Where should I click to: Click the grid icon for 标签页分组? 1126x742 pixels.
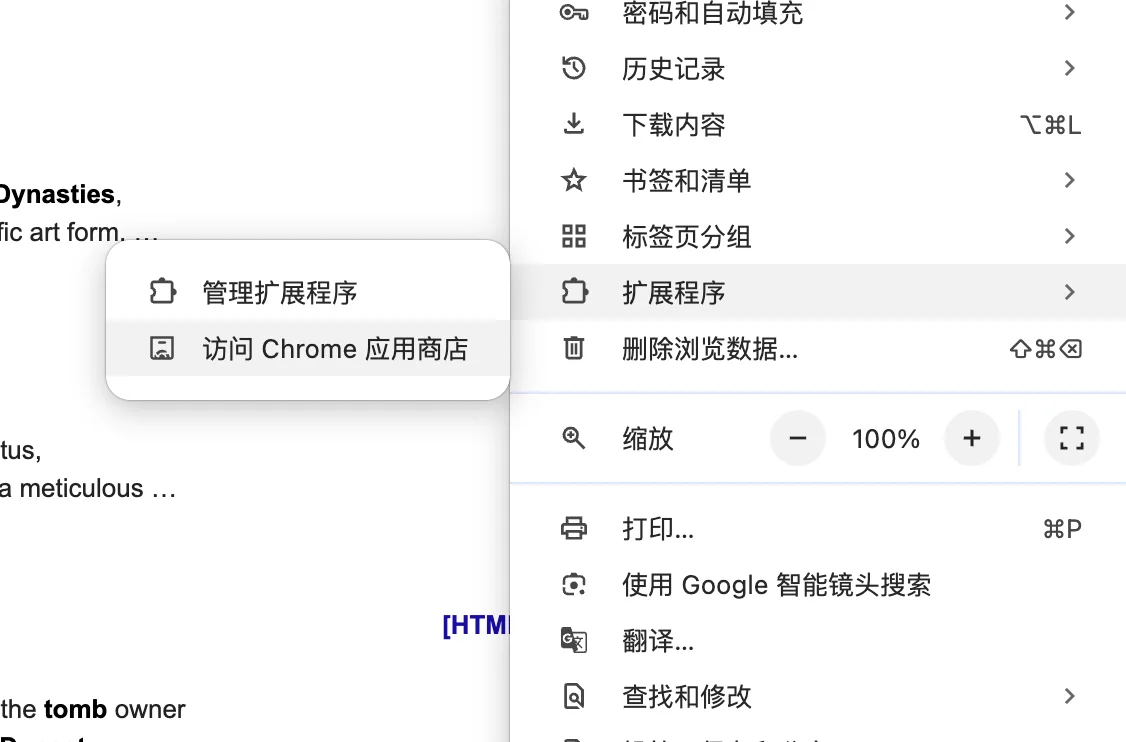(574, 236)
